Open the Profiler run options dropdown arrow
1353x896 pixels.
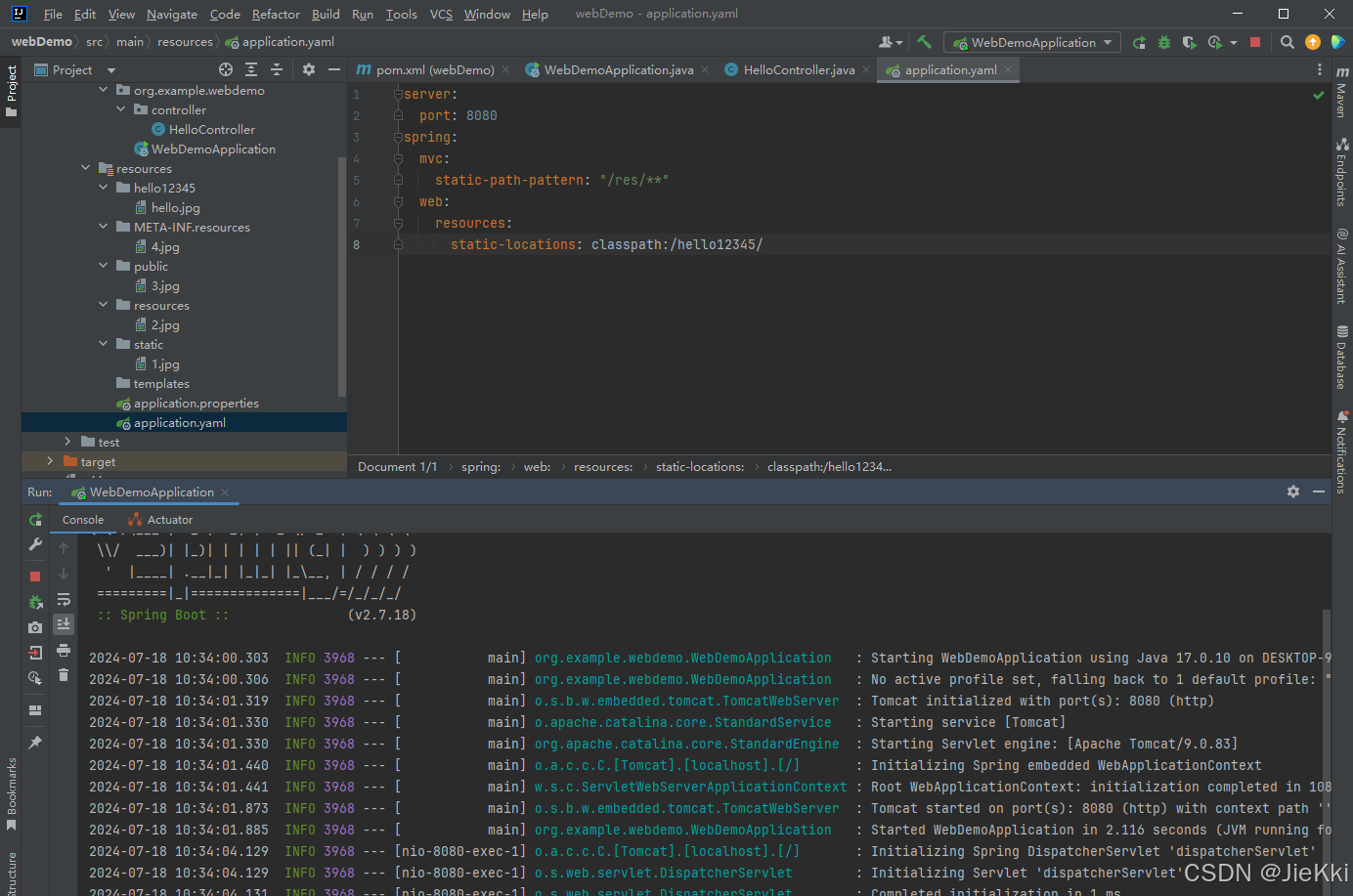(x=1234, y=42)
